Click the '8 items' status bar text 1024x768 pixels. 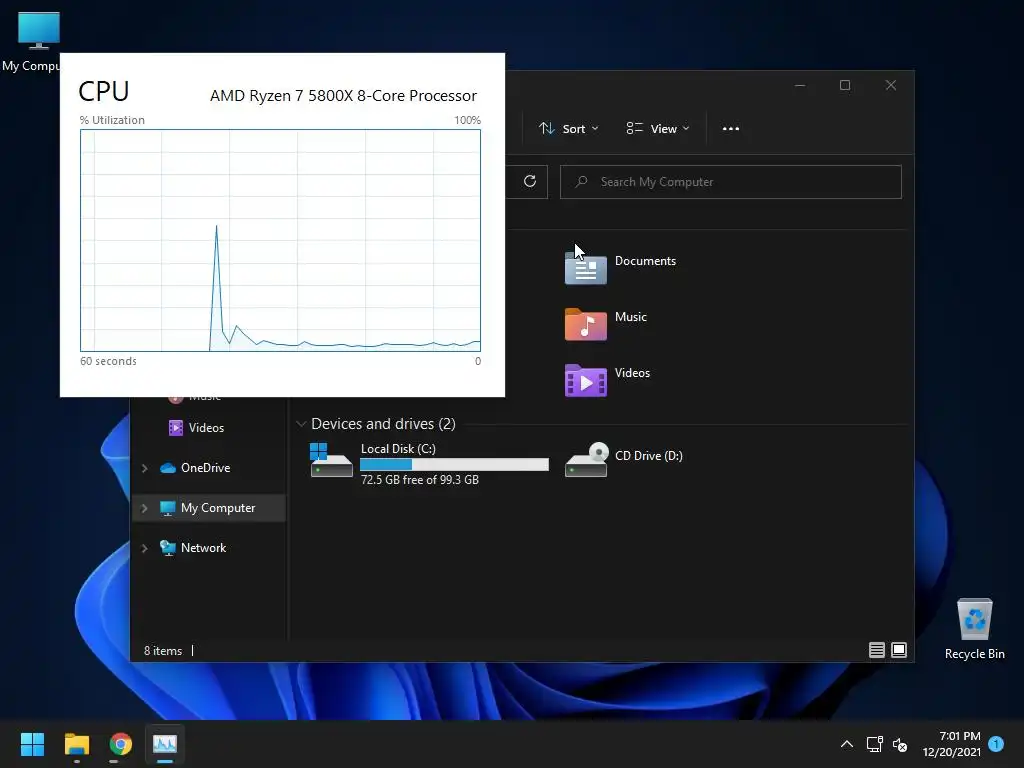click(x=163, y=650)
